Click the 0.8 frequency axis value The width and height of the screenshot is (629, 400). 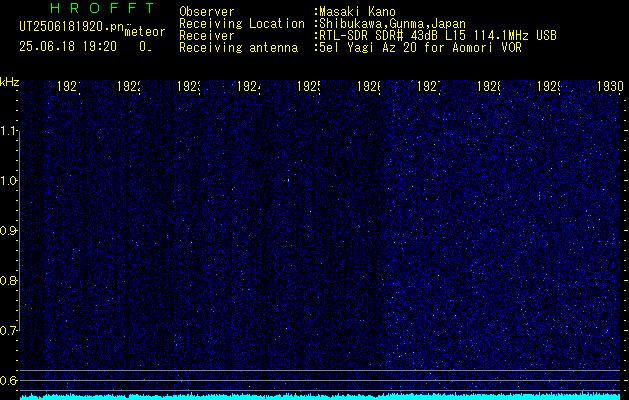pyautogui.click(x=8, y=280)
